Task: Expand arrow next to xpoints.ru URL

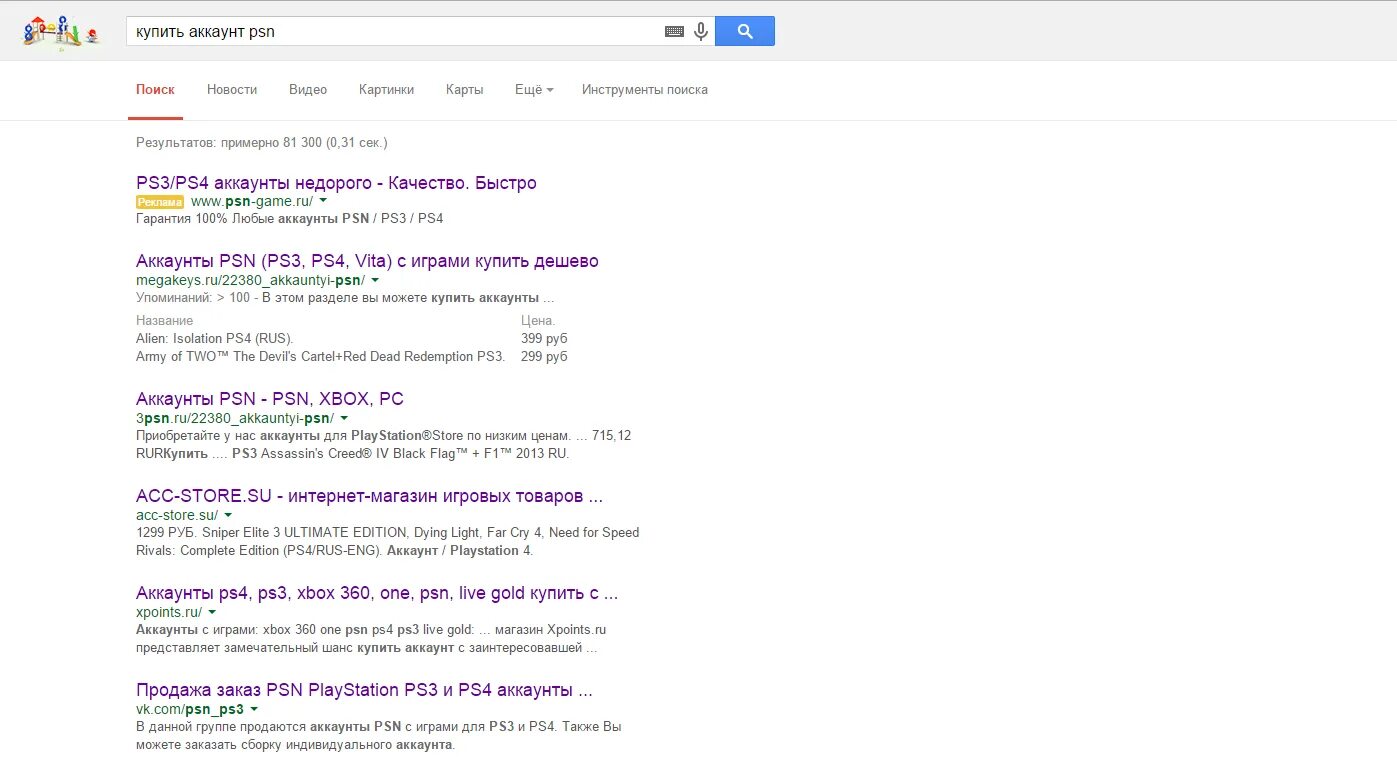Action: click(x=212, y=612)
